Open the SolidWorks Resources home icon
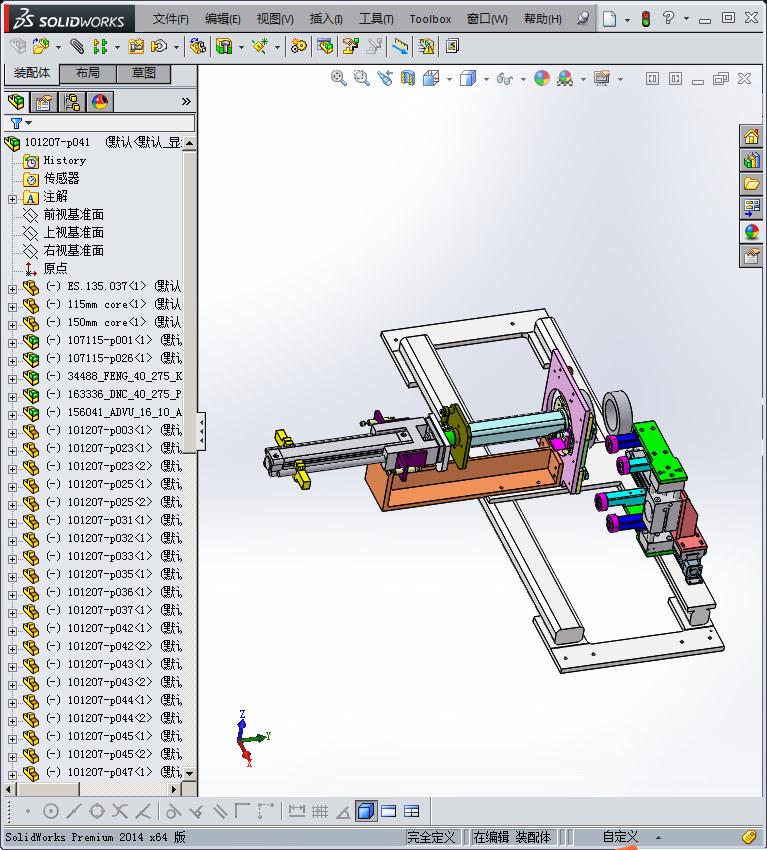This screenshot has width=767, height=850. [751, 137]
